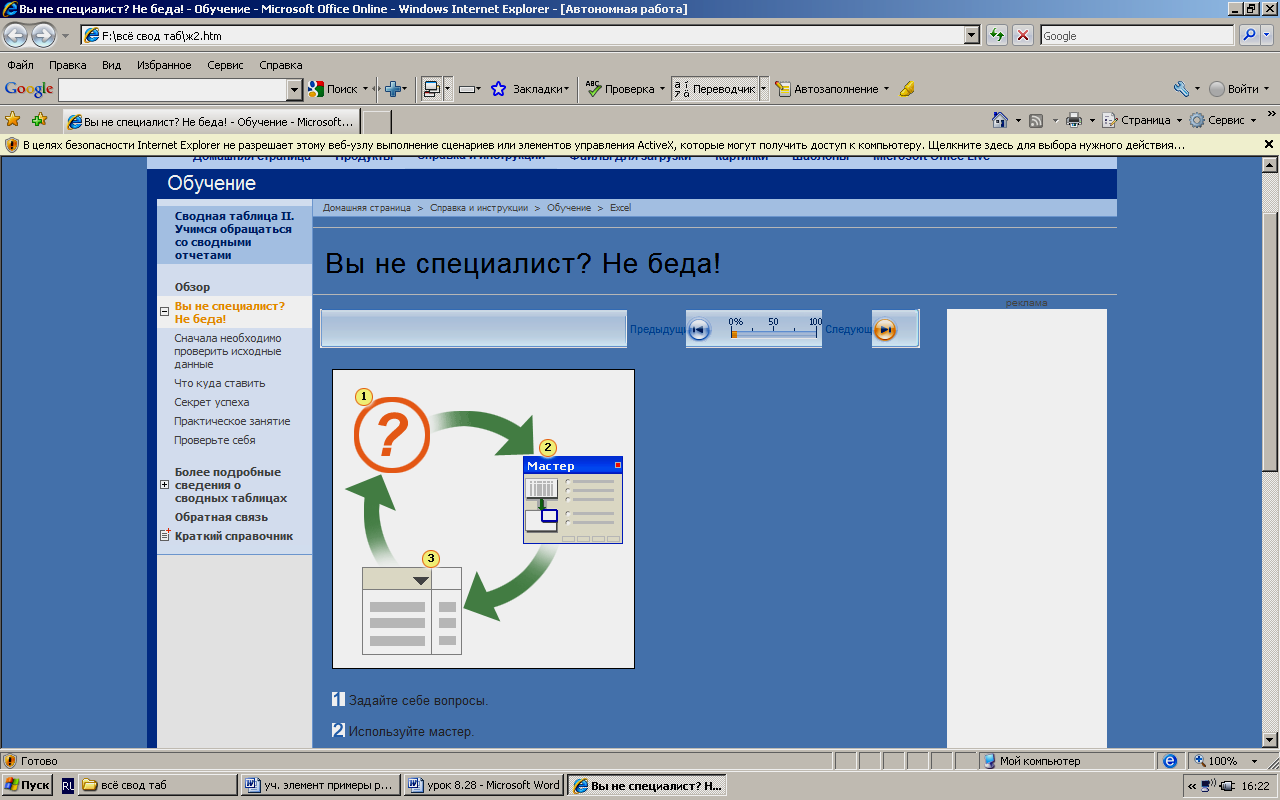Click the lesson progress slider bar

[x=773, y=335]
